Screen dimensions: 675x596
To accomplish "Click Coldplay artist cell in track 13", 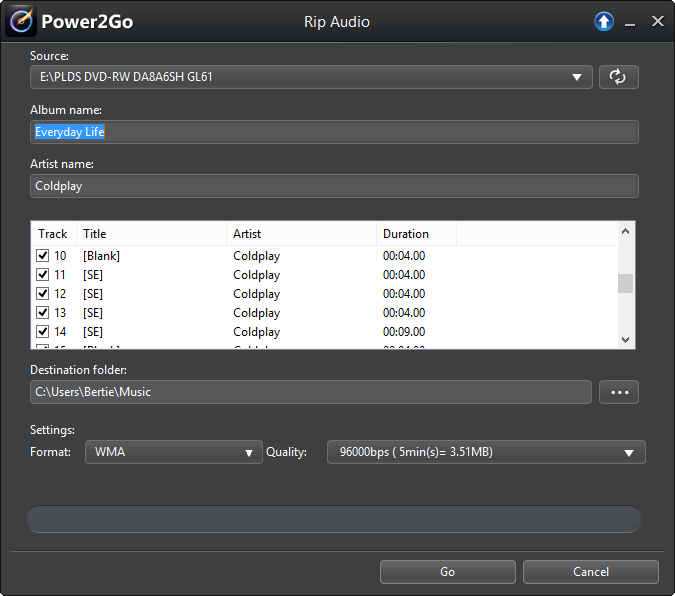I will (257, 313).
